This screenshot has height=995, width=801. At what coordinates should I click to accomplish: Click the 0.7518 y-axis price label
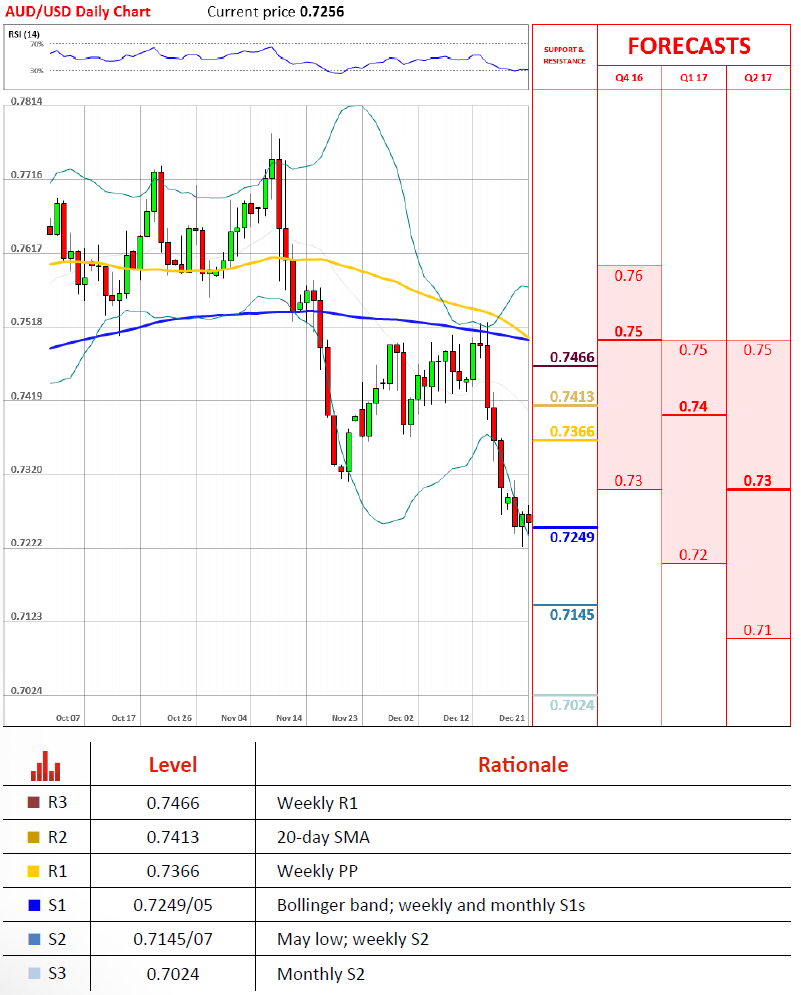[27, 322]
